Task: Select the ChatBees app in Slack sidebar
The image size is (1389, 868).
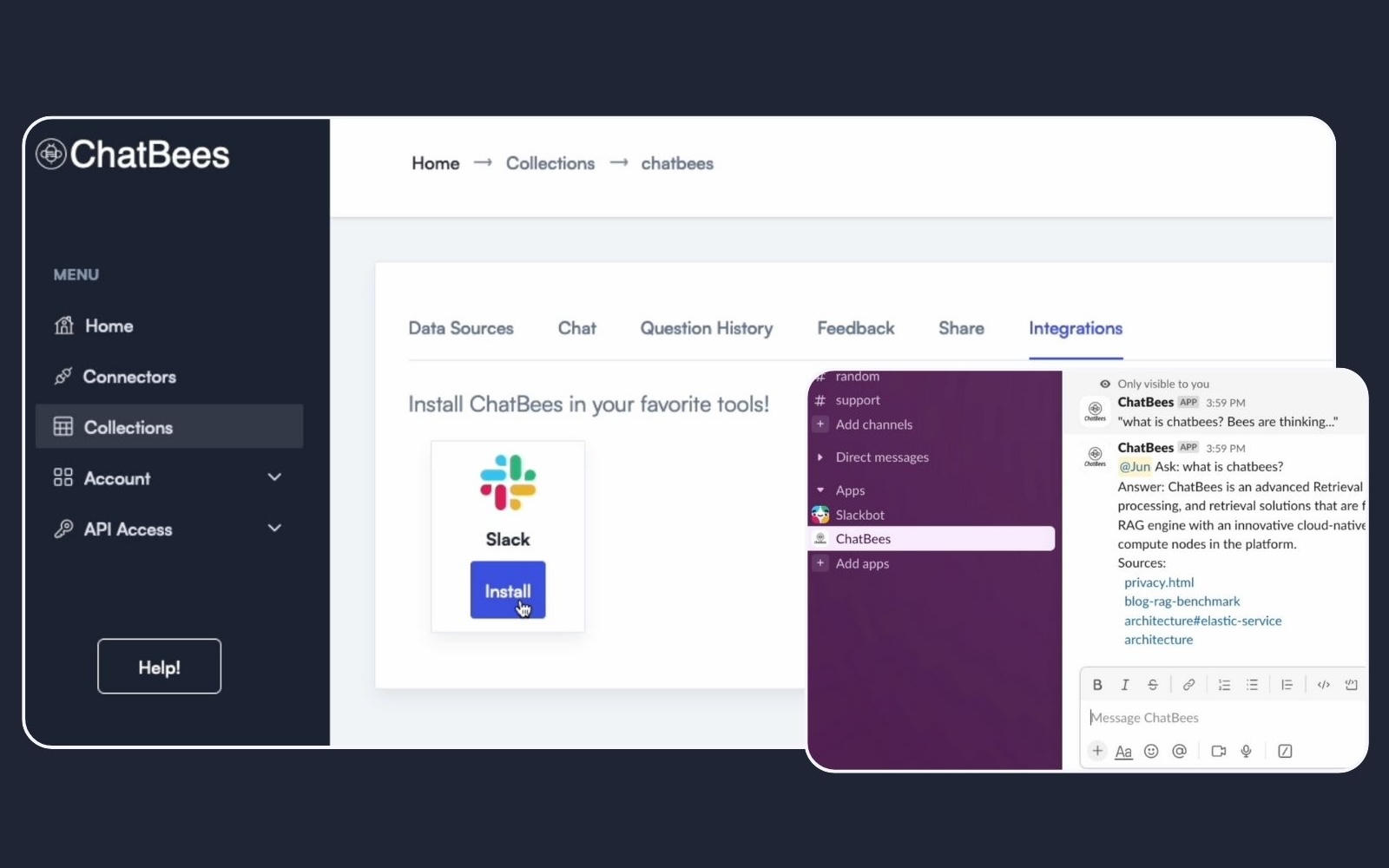Action: (931, 539)
